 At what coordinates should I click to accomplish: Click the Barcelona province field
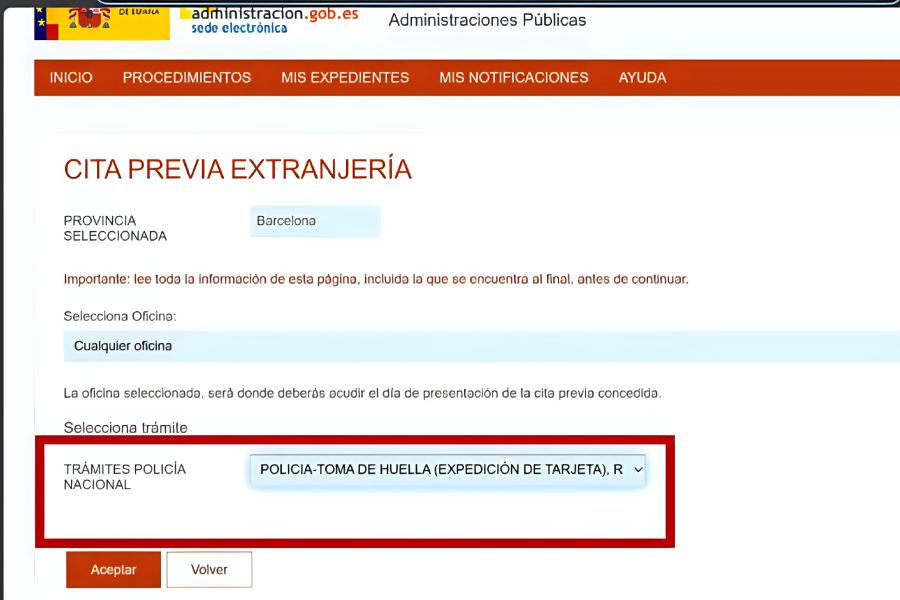pyautogui.click(x=315, y=221)
